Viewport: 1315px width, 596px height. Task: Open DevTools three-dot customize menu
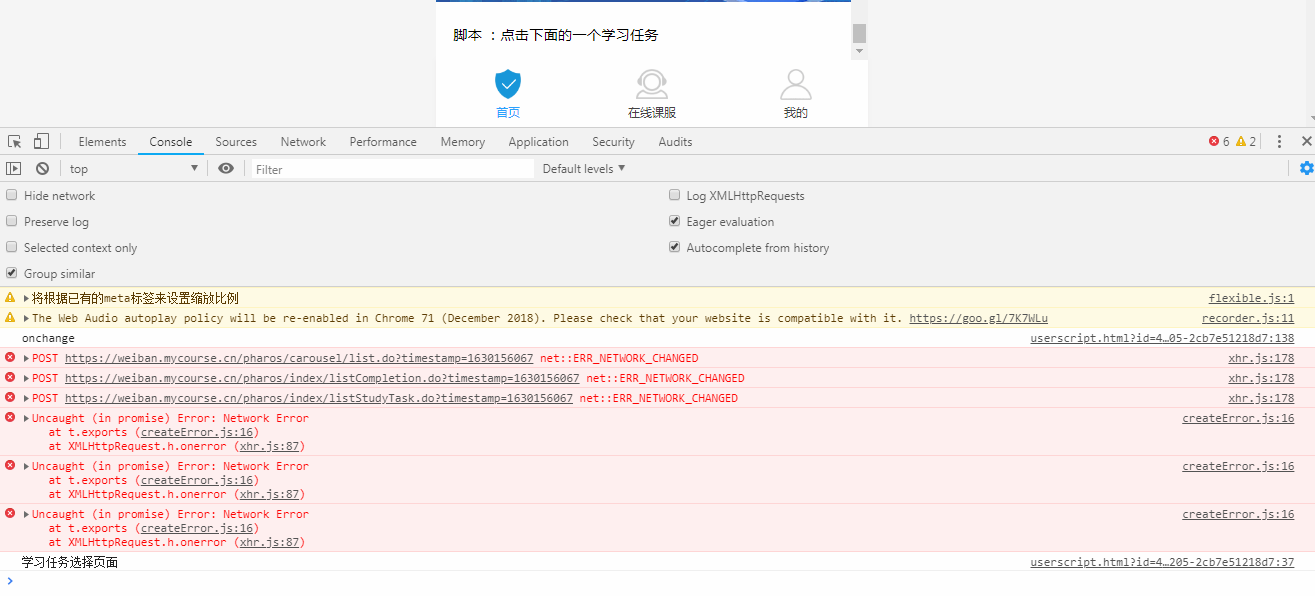[1278, 142]
